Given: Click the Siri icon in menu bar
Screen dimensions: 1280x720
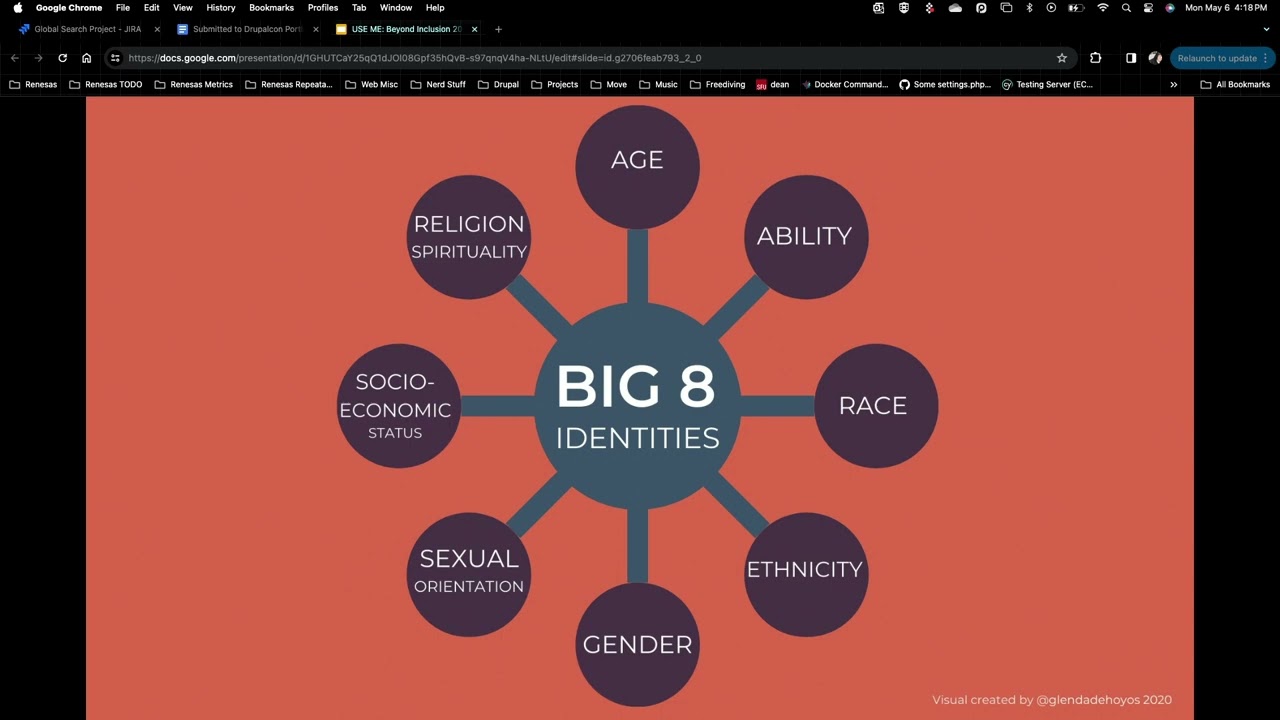Looking at the screenshot, I should 1170,7.
